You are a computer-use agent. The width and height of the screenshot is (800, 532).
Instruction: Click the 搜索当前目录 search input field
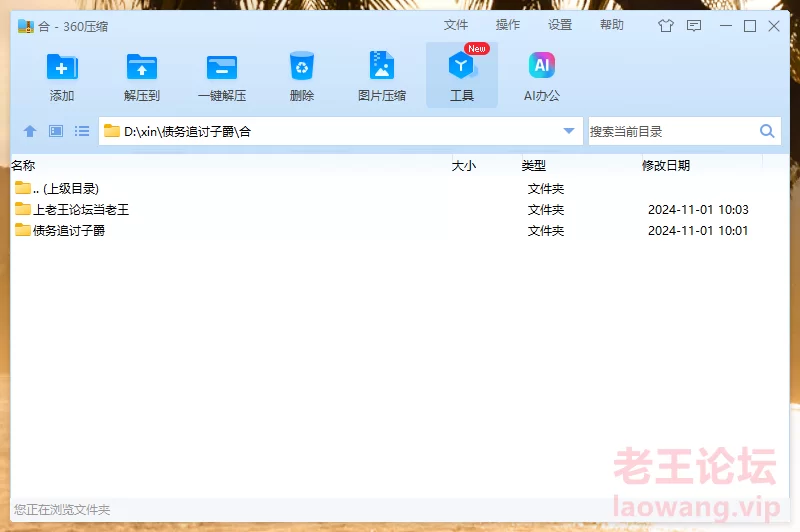(668, 131)
